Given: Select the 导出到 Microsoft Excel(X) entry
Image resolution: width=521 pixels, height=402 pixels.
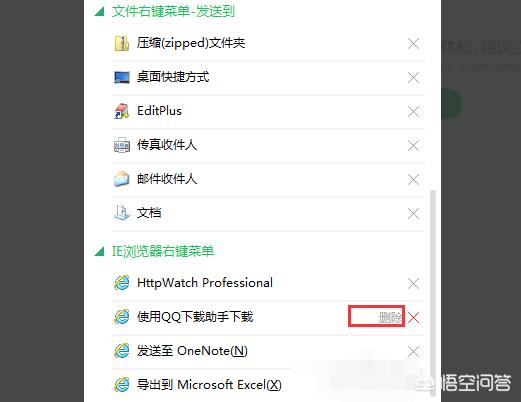Looking at the screenshot, I should tap(209, 385).
